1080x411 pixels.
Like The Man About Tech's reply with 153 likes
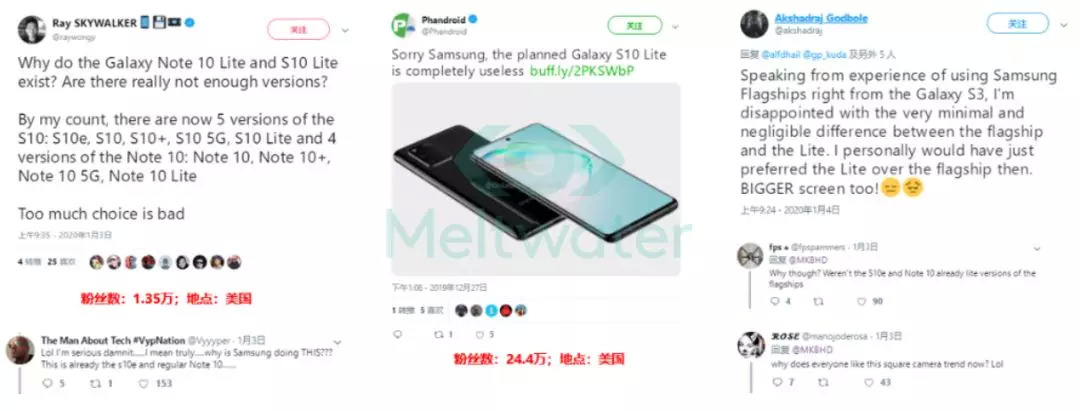click(144, 383)
